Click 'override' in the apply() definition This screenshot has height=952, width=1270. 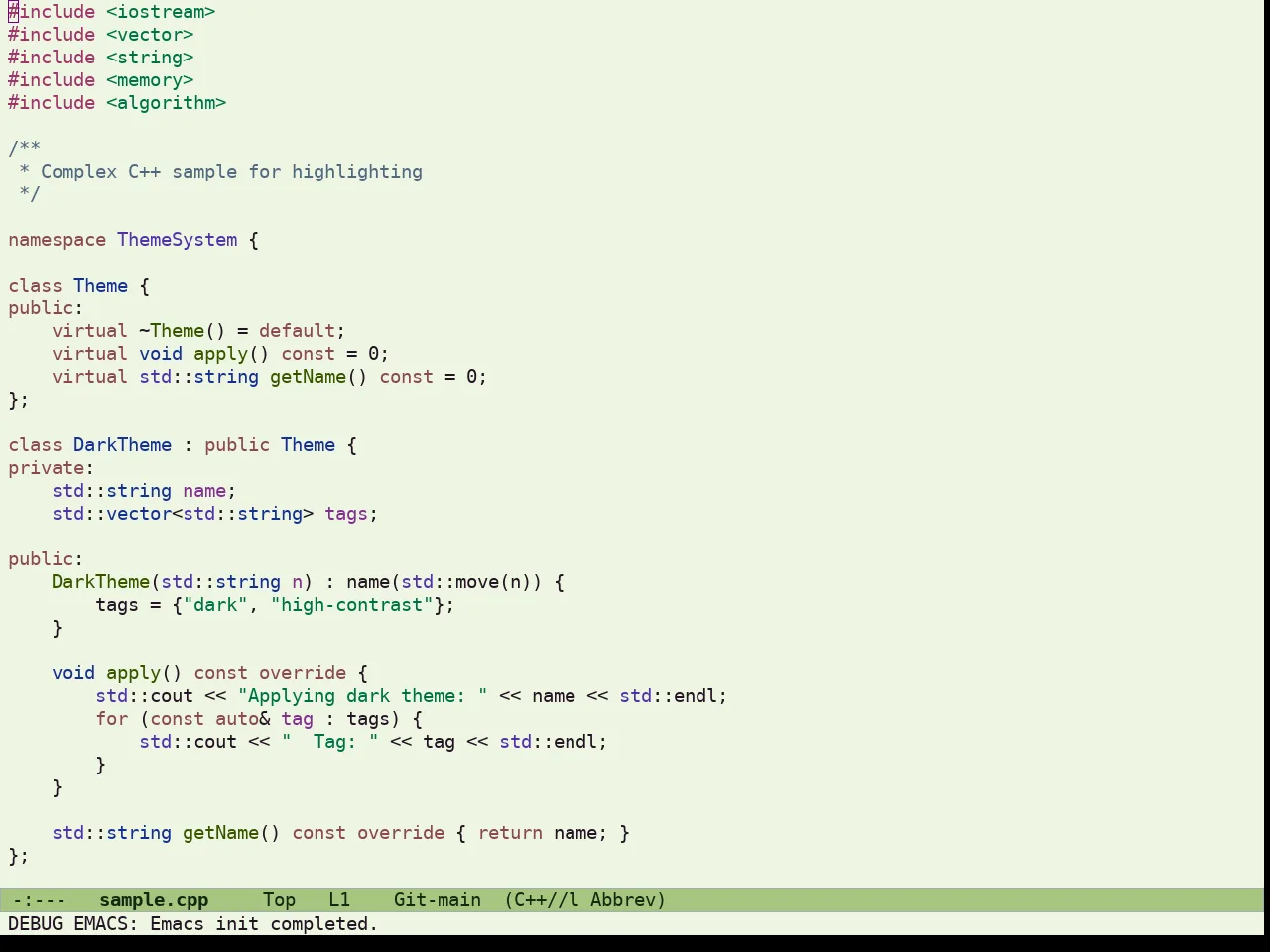303,673
